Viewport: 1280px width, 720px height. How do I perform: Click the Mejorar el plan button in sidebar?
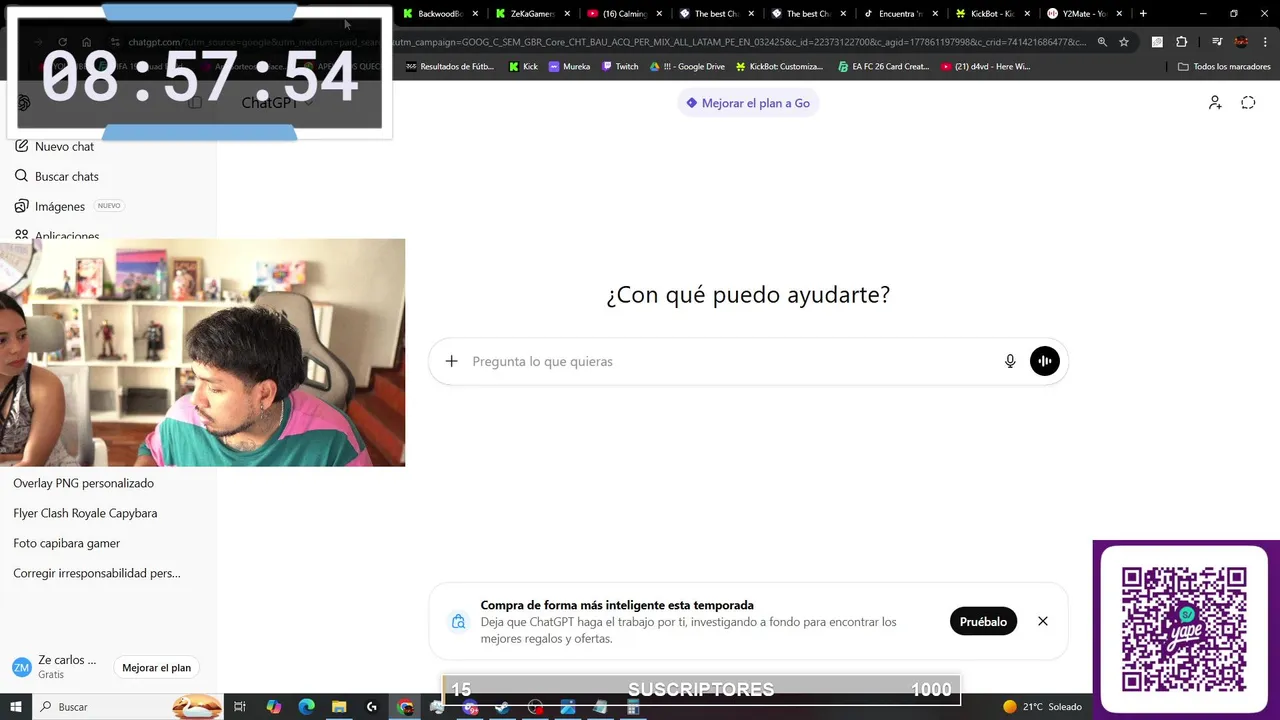click(x=156, y=667)
